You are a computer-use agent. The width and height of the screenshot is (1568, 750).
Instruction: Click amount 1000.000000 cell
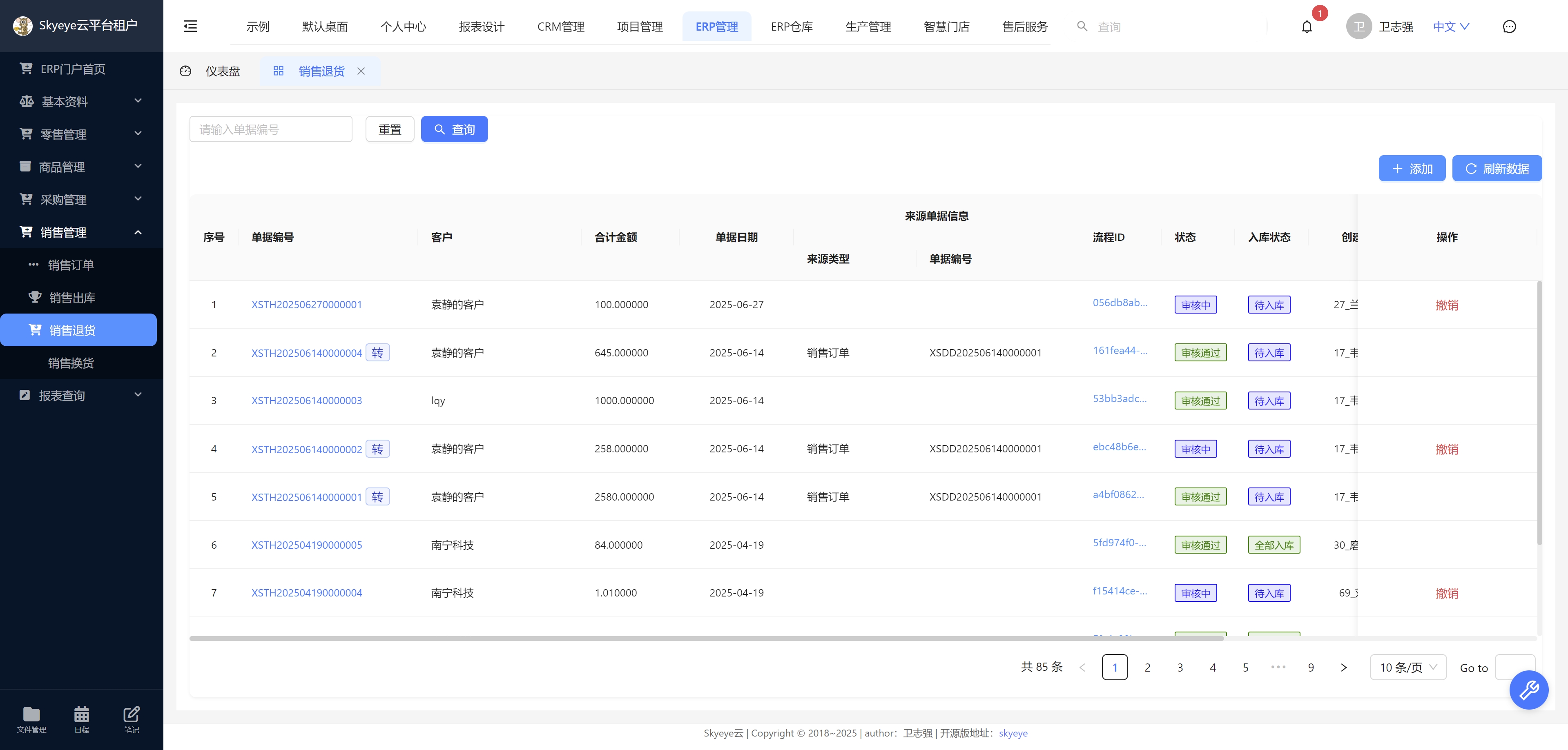pos(624,401)
